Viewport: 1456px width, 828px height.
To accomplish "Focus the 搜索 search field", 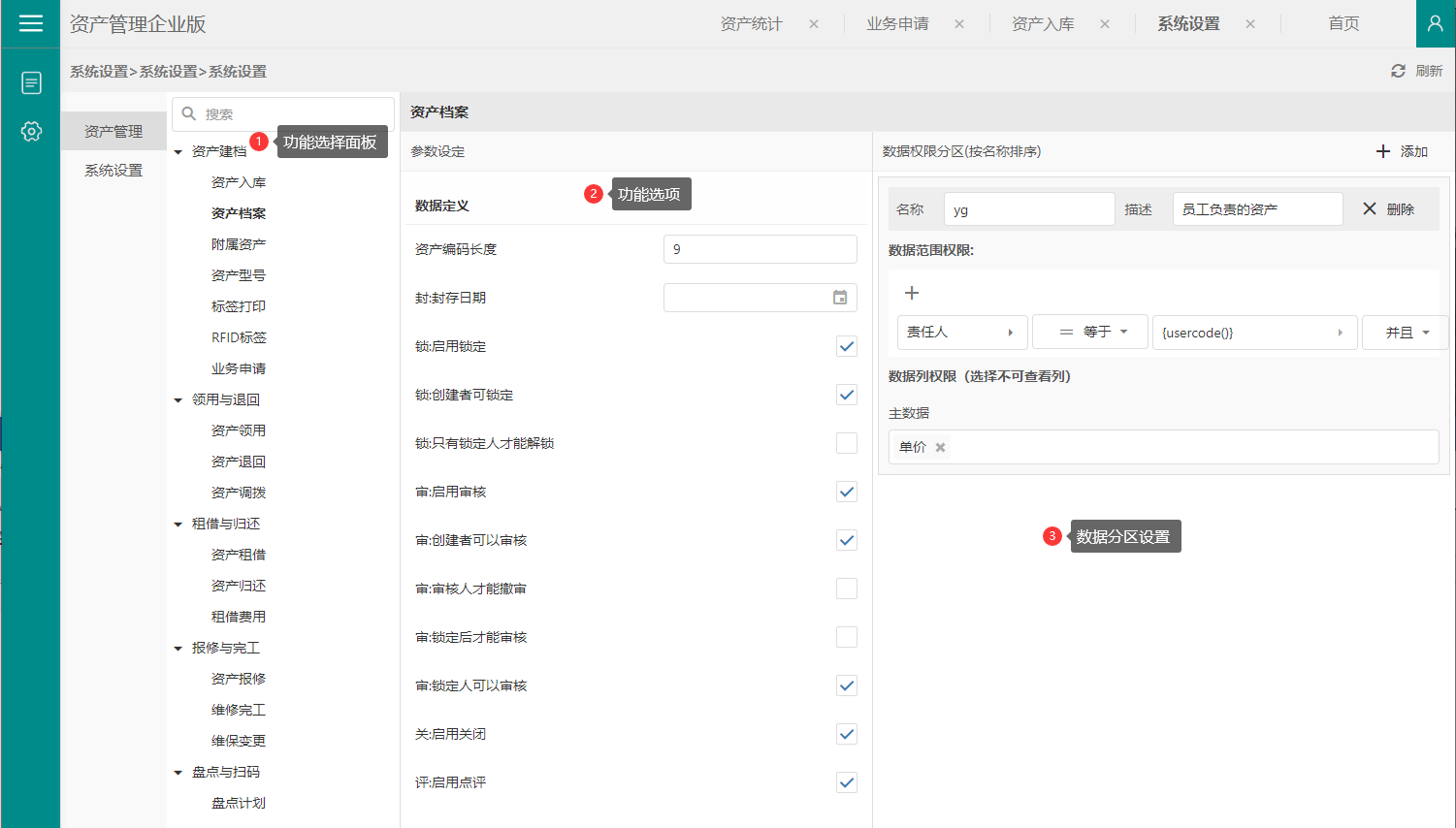I will point(283,113).
